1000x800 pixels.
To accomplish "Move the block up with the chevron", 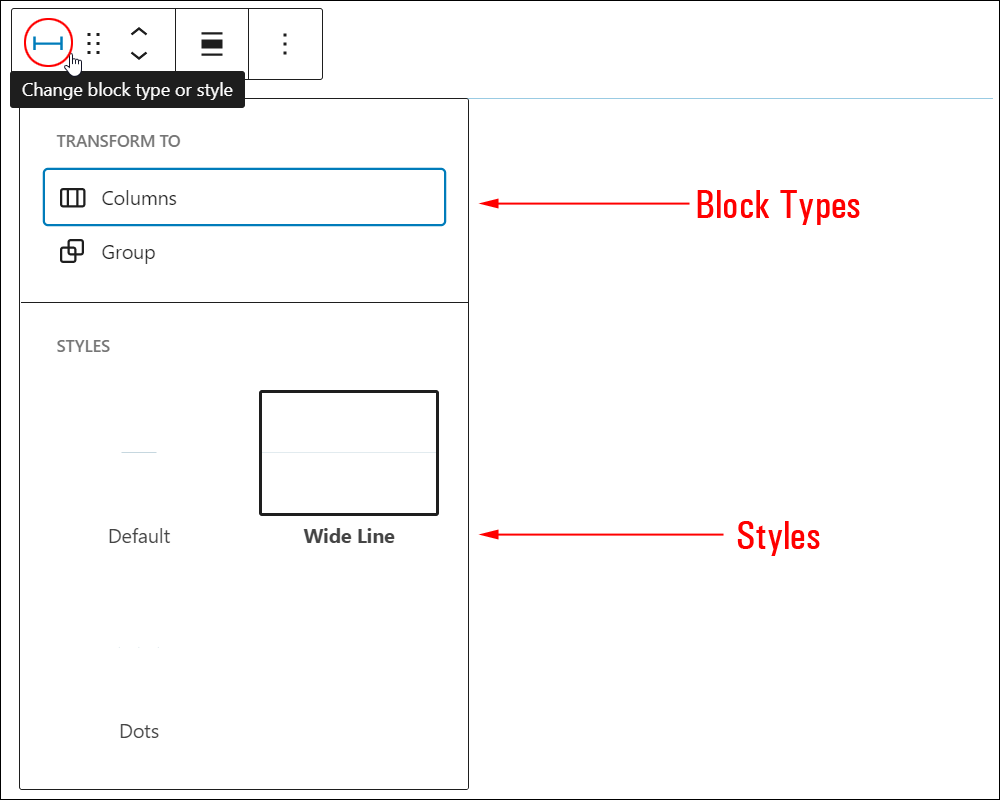I will [x=139, y=32].
